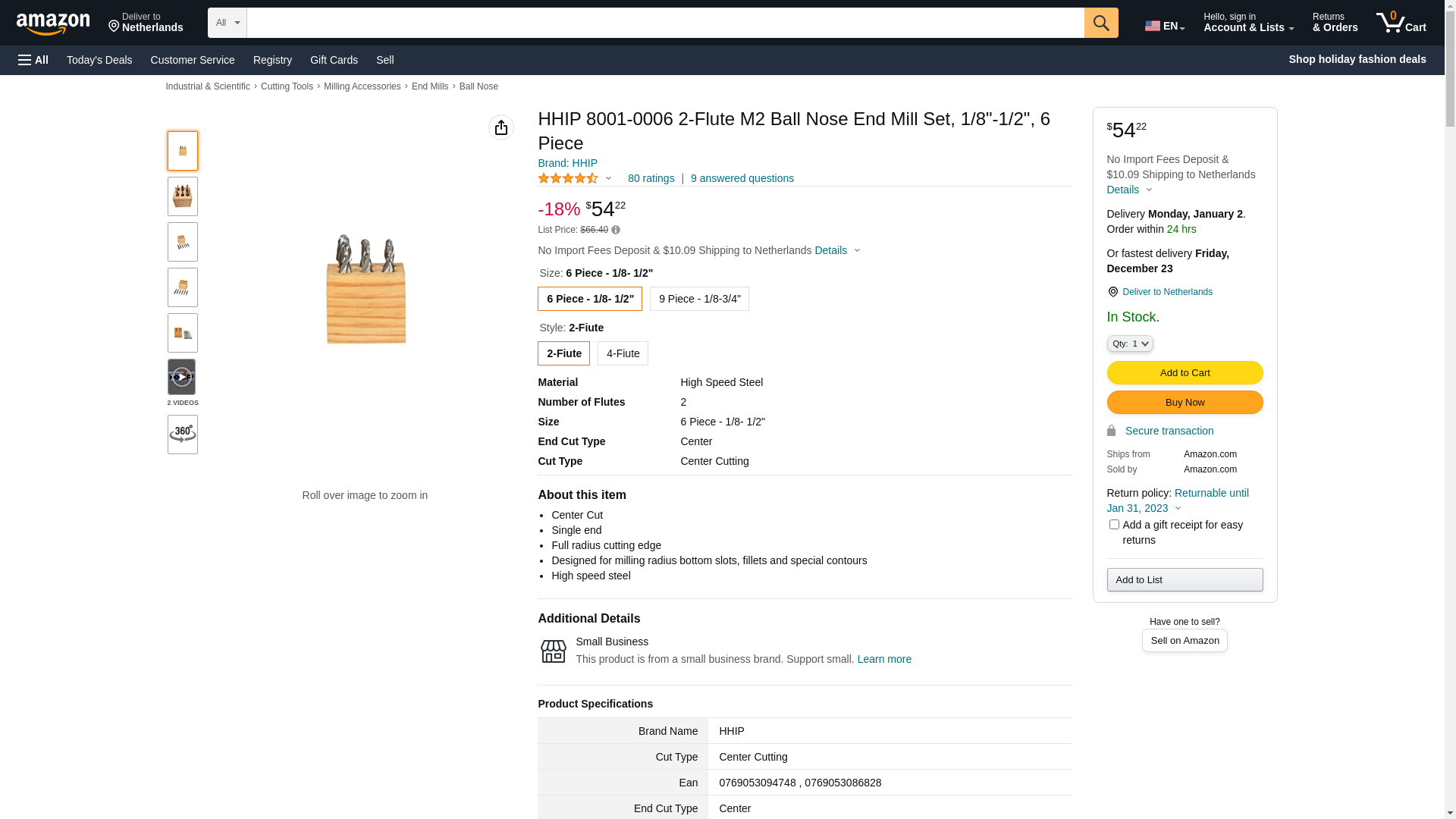Expand the search category All dropdown
This screenshot has height=819, width=1456.
[x=227, y=23]
